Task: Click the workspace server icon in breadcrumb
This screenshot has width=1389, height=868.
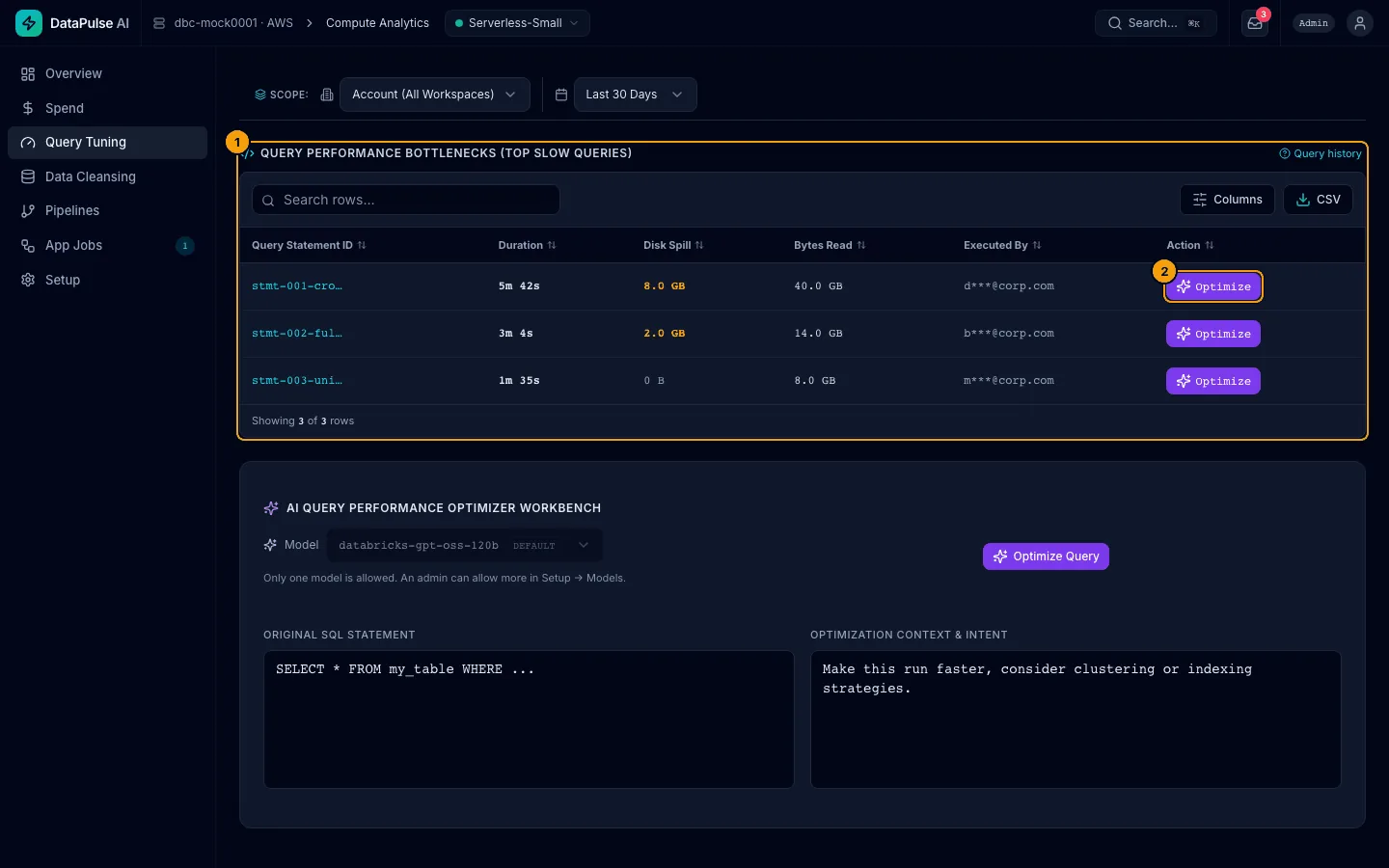Action: click(159, 23)
